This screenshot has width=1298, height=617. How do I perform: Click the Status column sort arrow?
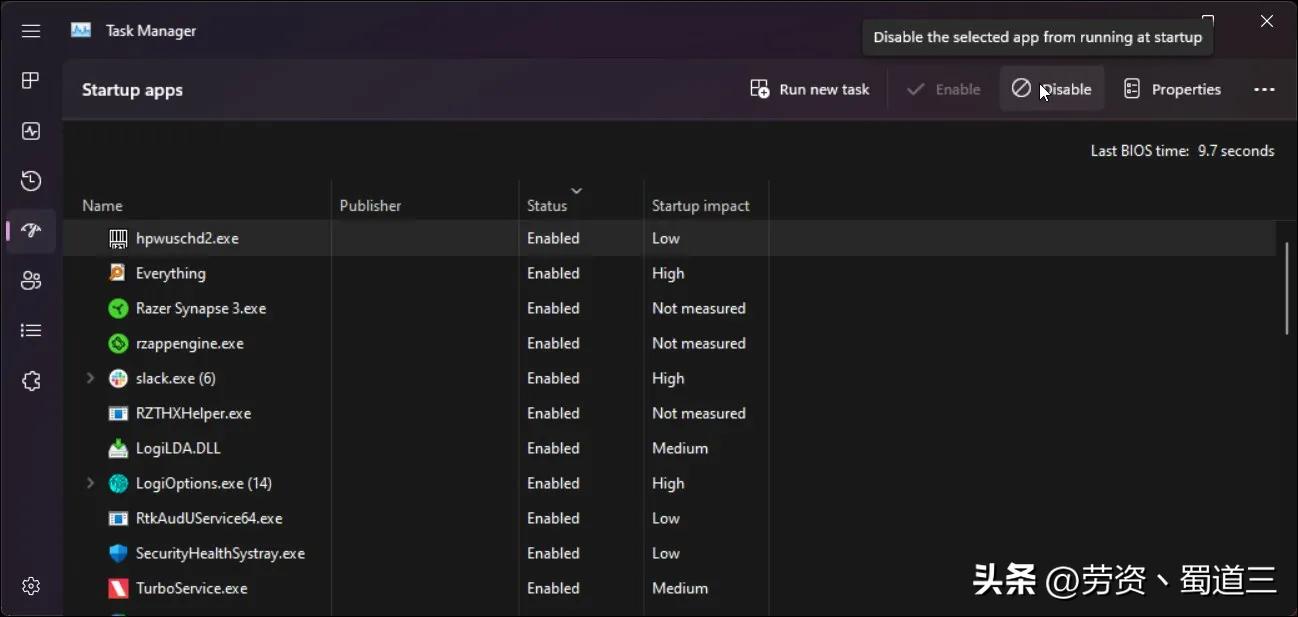point(576,190)
